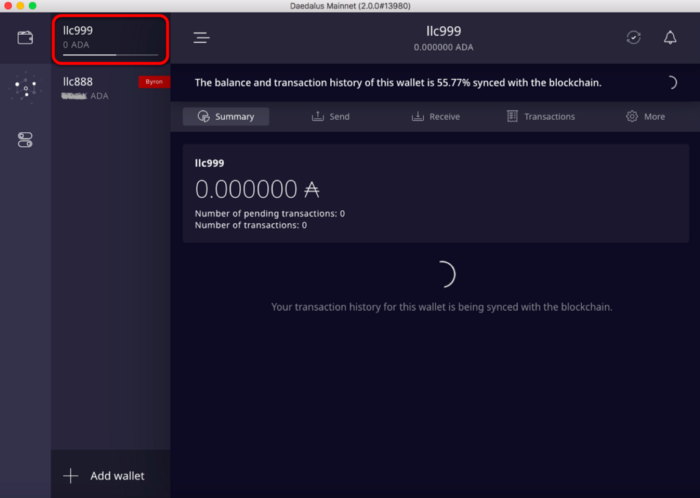Click the 55.77% synced banner message
This screenshot has height=498, width=700.
[x=397, y=82]
